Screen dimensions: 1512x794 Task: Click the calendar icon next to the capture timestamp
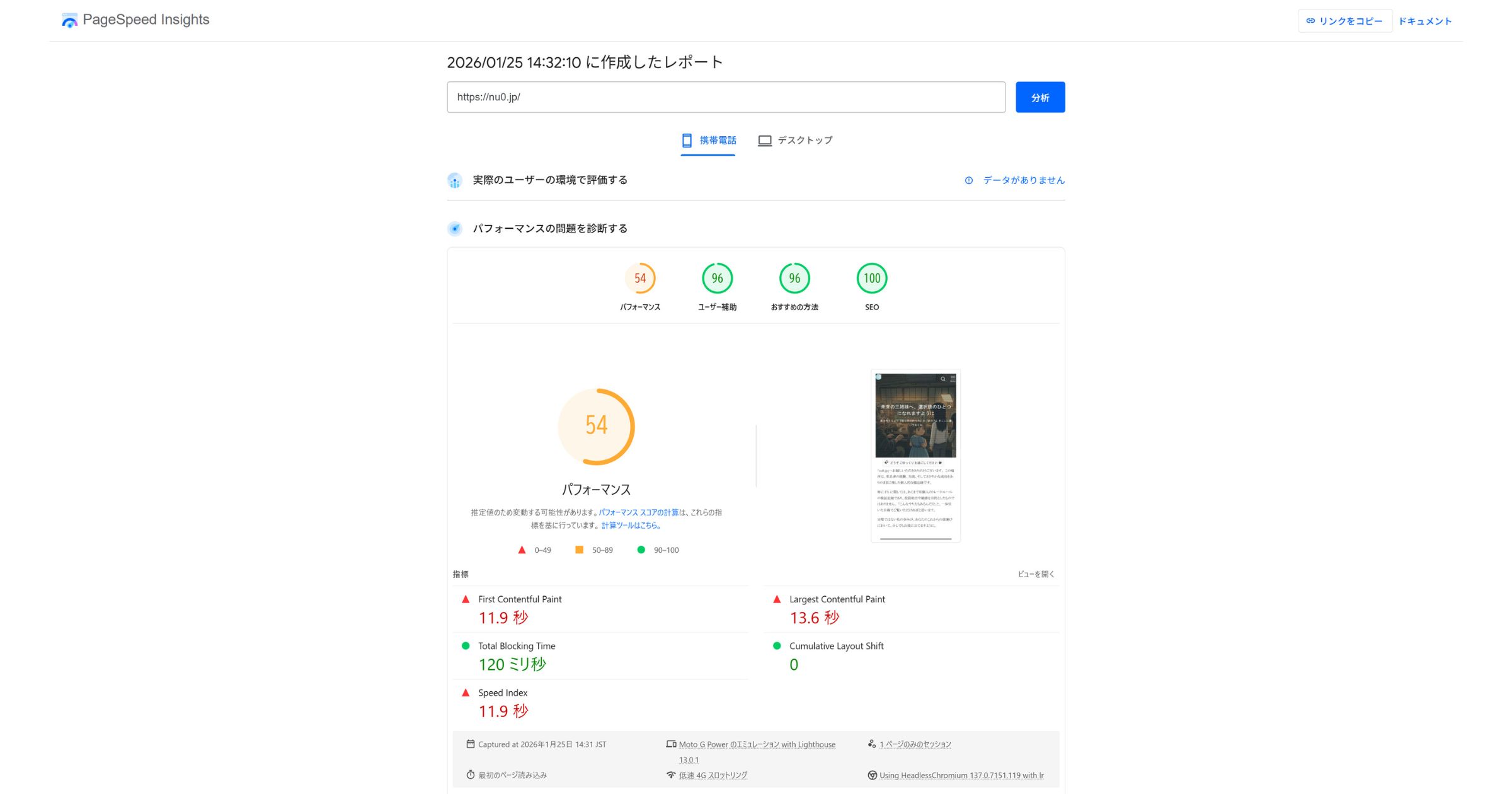(x=470, y=744)
